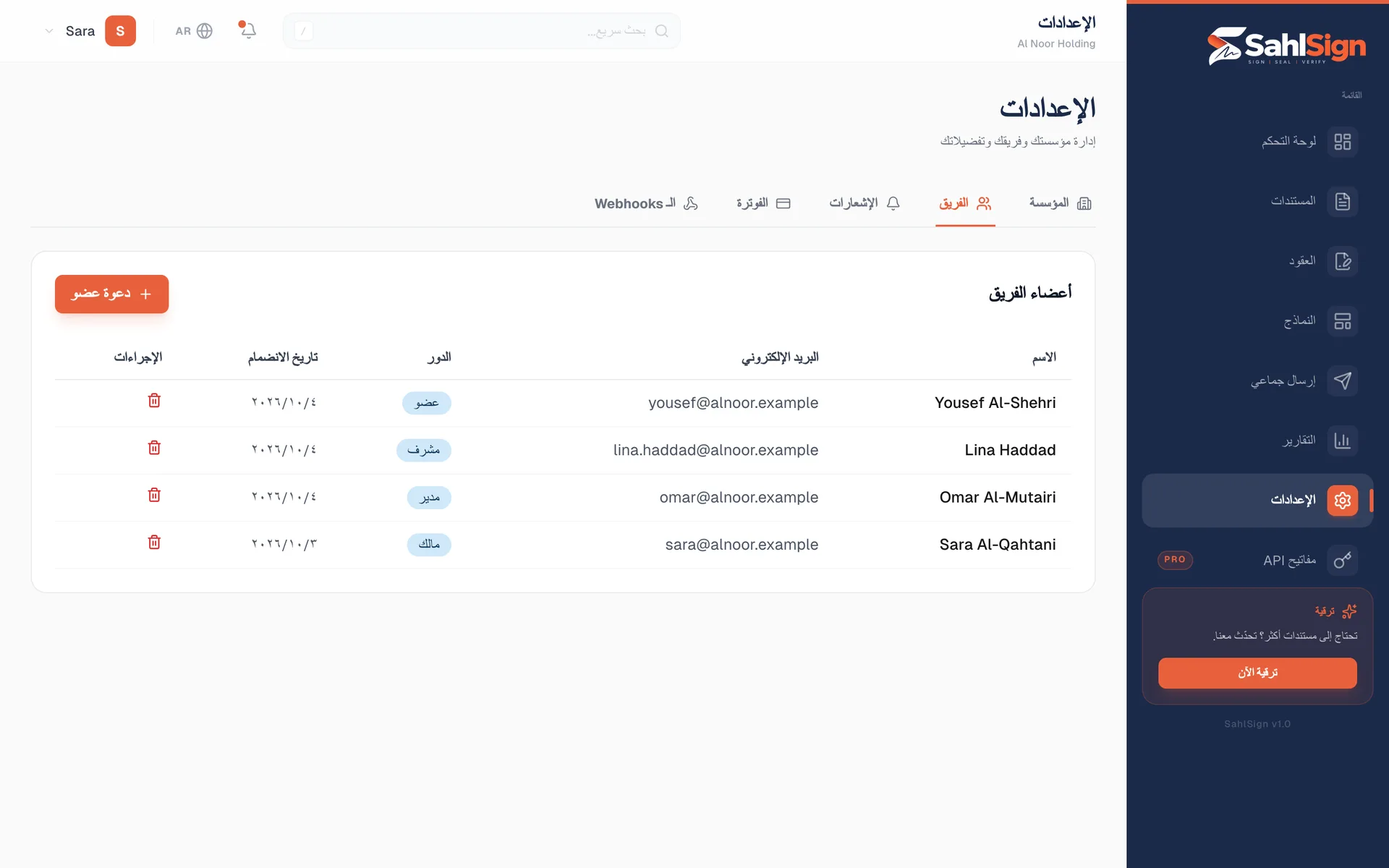Delete member Yousef Al-Shehri with trash icon
The width and height of the screenshot is (1389, 868).
tap(154, 401)
